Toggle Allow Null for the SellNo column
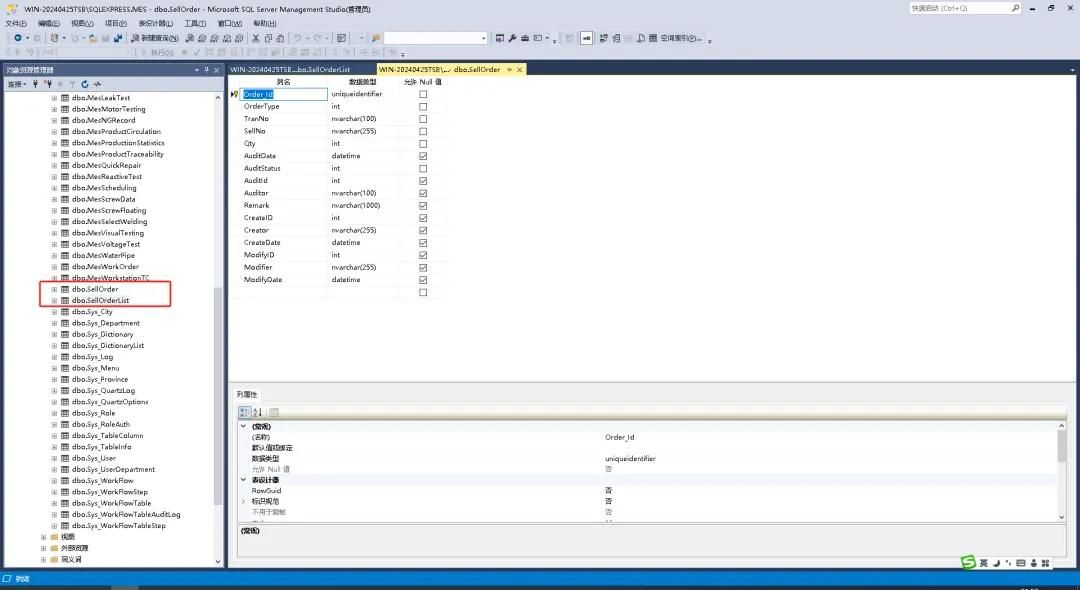This screenshot has height=590, width=1080. (423, 131)
